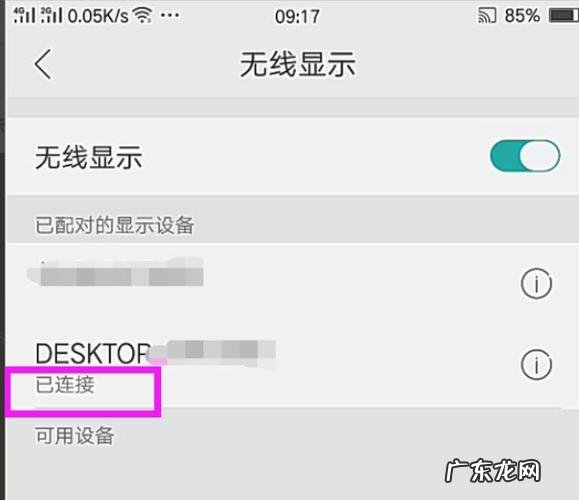The height and width of the screenshot is (500, 579).
Task: Tap the three dots in status bar
Action: [x=170, y=16]
